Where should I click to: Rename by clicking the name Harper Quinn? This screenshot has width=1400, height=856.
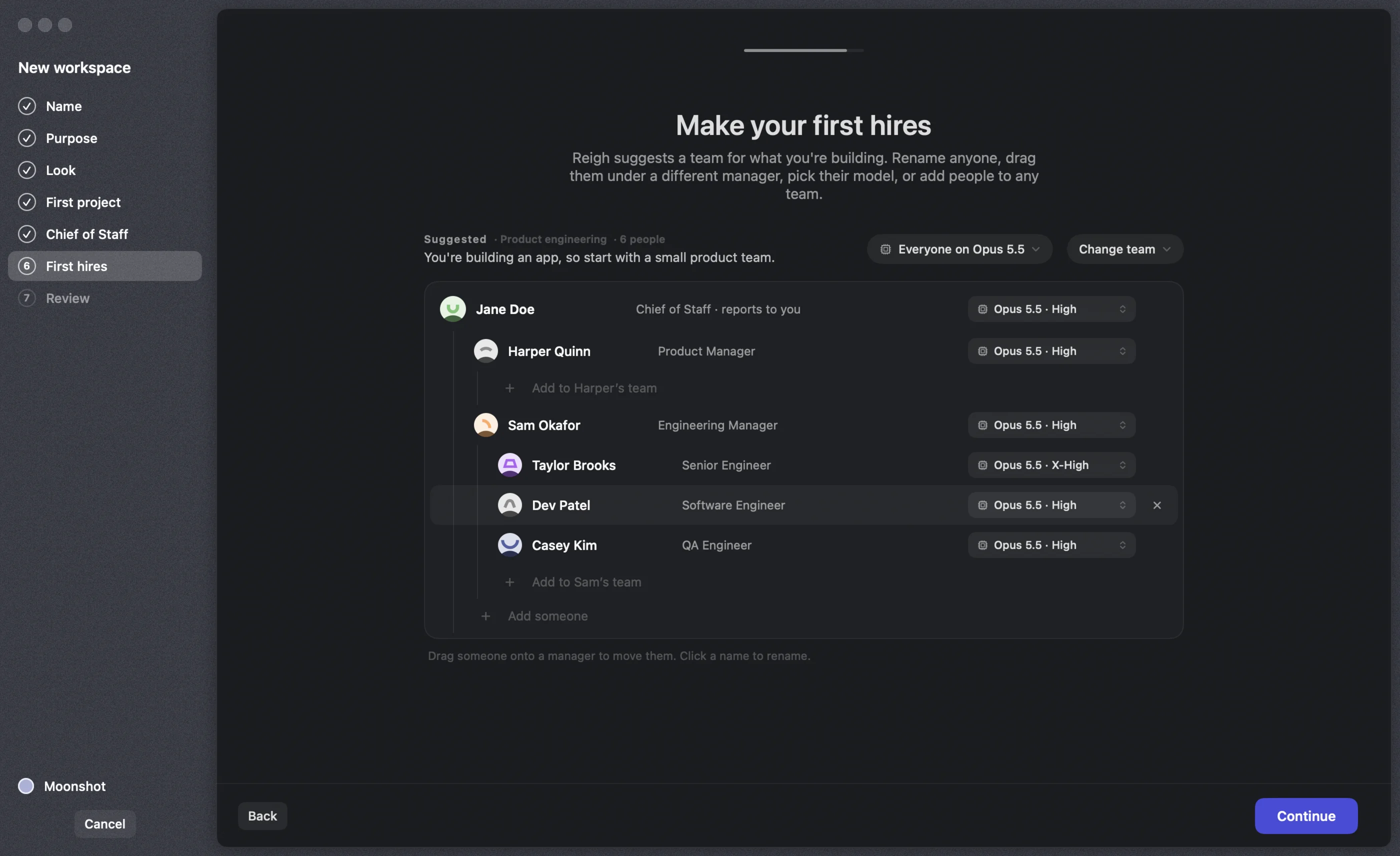pos(549,351)
